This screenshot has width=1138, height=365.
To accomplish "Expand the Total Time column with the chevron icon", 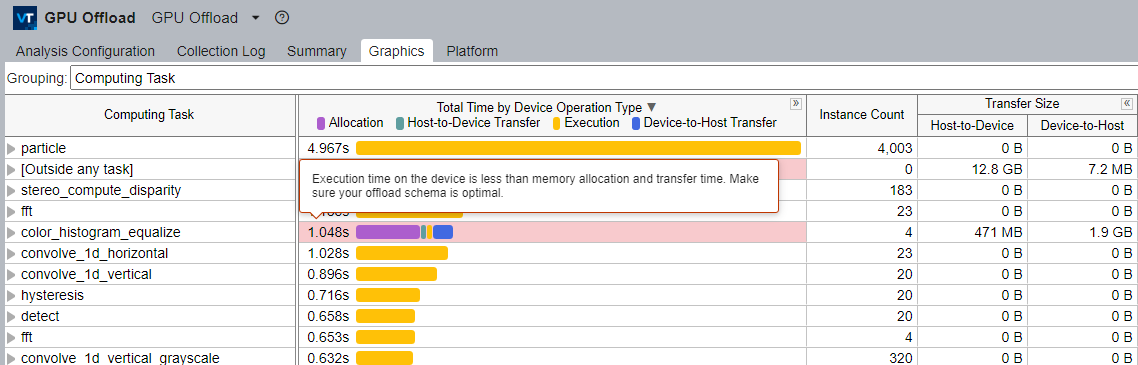I will pyautogui.click(x=796, y=104).
